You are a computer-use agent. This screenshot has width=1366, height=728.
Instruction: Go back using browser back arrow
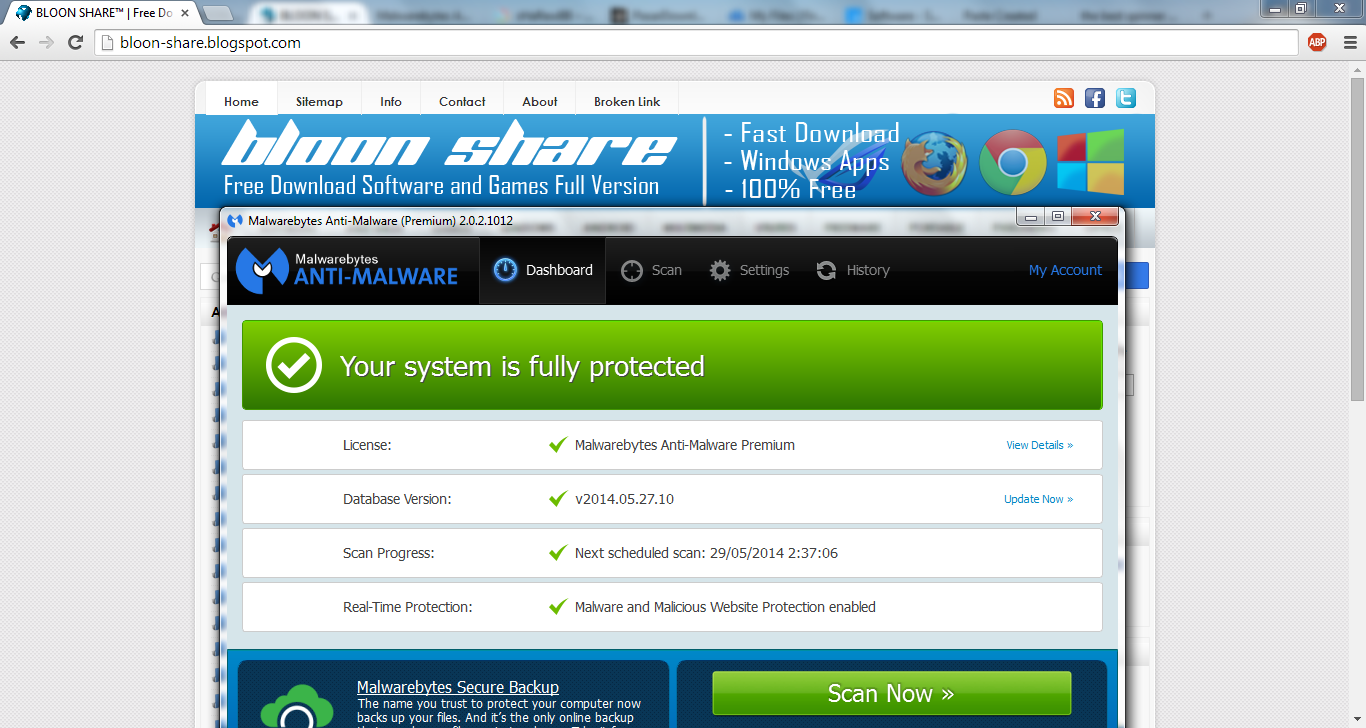pyautogui.click(x=17, y=42)
